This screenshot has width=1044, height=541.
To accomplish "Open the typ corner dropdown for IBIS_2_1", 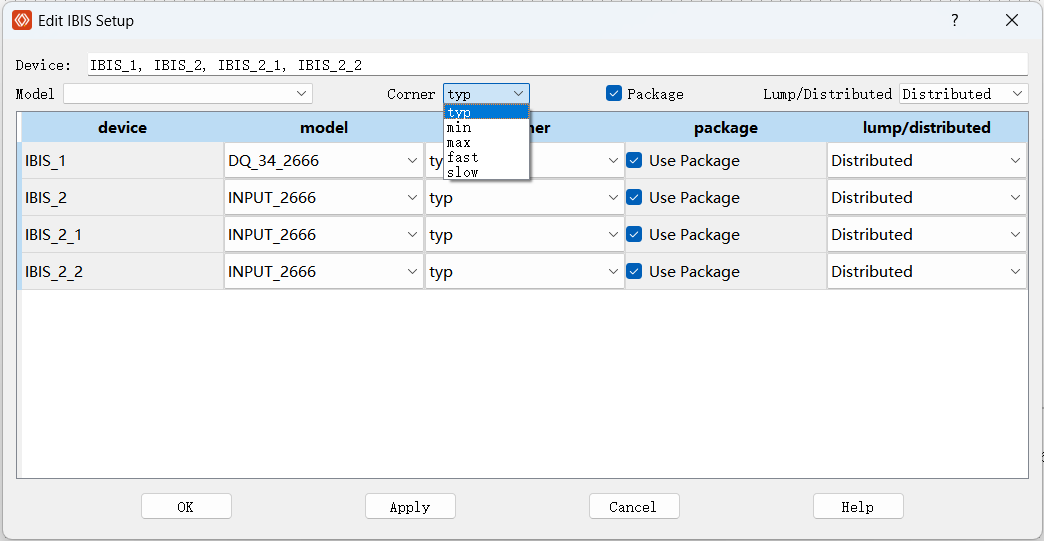I will 525,234.
